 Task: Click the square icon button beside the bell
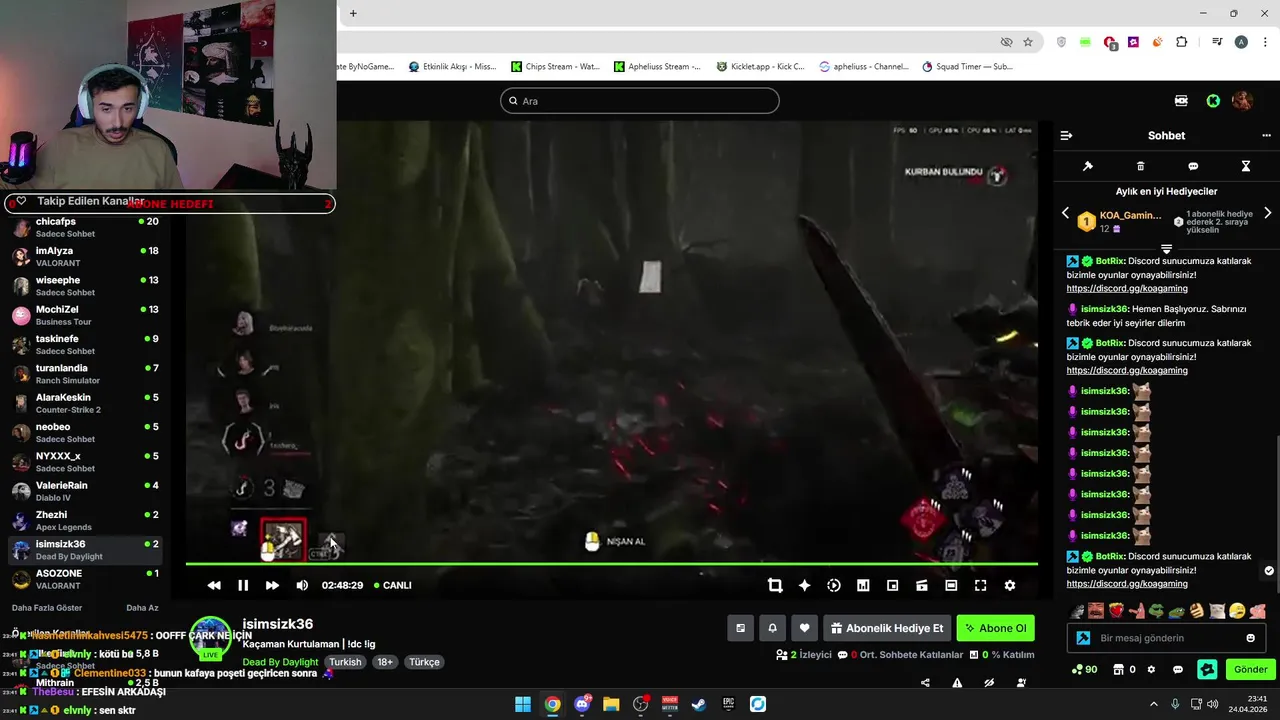[740, 628]
